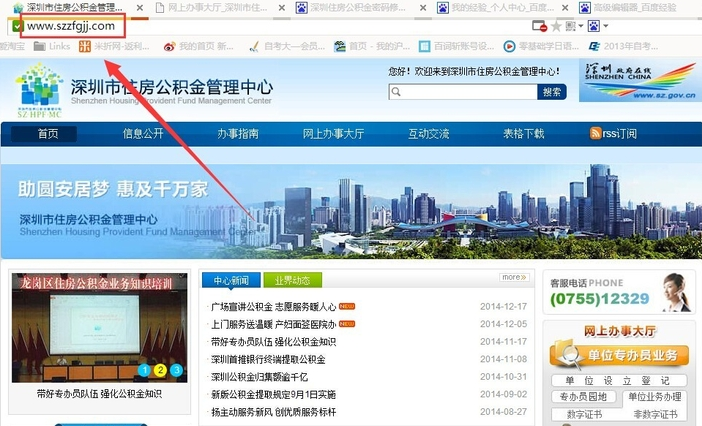Viewport: 702px width, 426px height.
Task: Click the 单位专办员业务 orange button
Action: [x=619, y=356]
